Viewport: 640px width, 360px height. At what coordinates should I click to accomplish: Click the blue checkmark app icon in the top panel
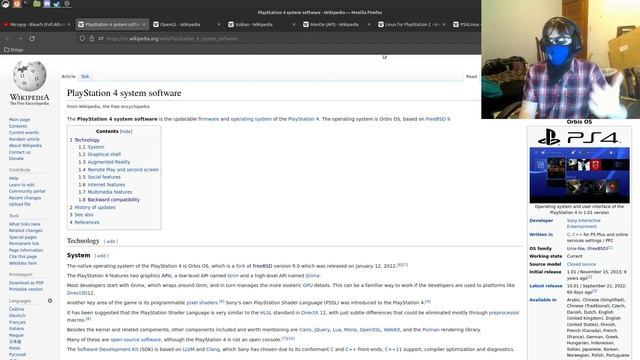point(57,4)
